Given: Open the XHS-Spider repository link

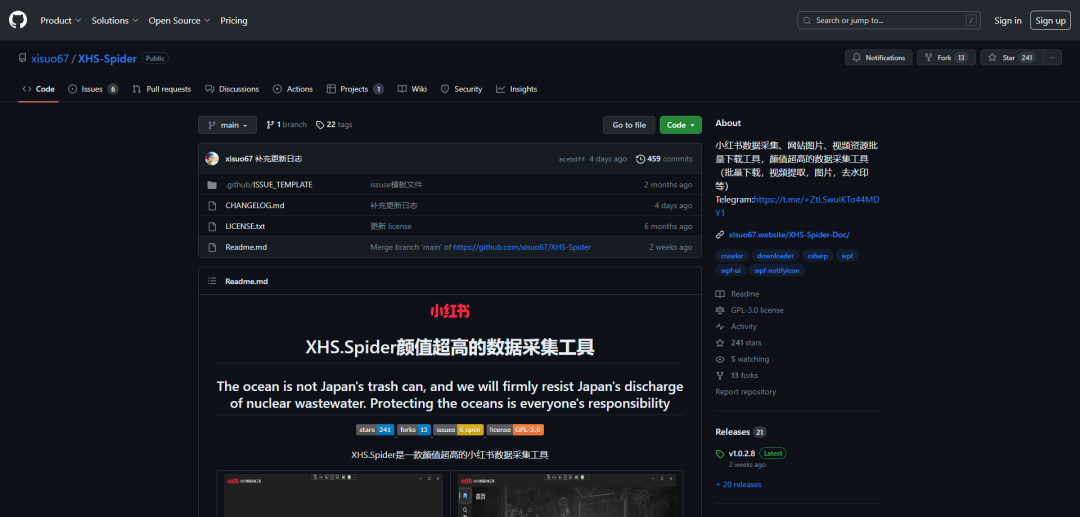Looking at the screenshot, I should click(x=107, y=59).
